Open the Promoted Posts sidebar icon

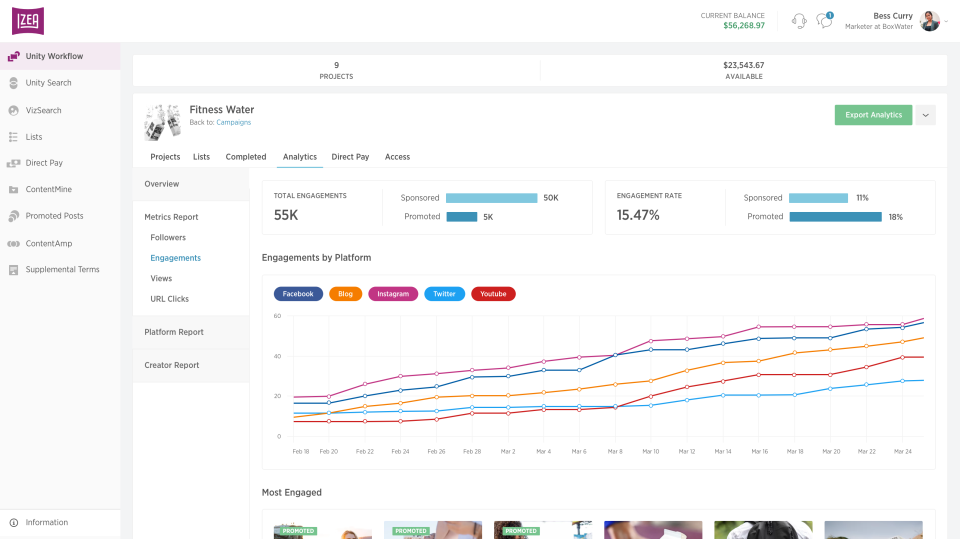pos(13,216)
